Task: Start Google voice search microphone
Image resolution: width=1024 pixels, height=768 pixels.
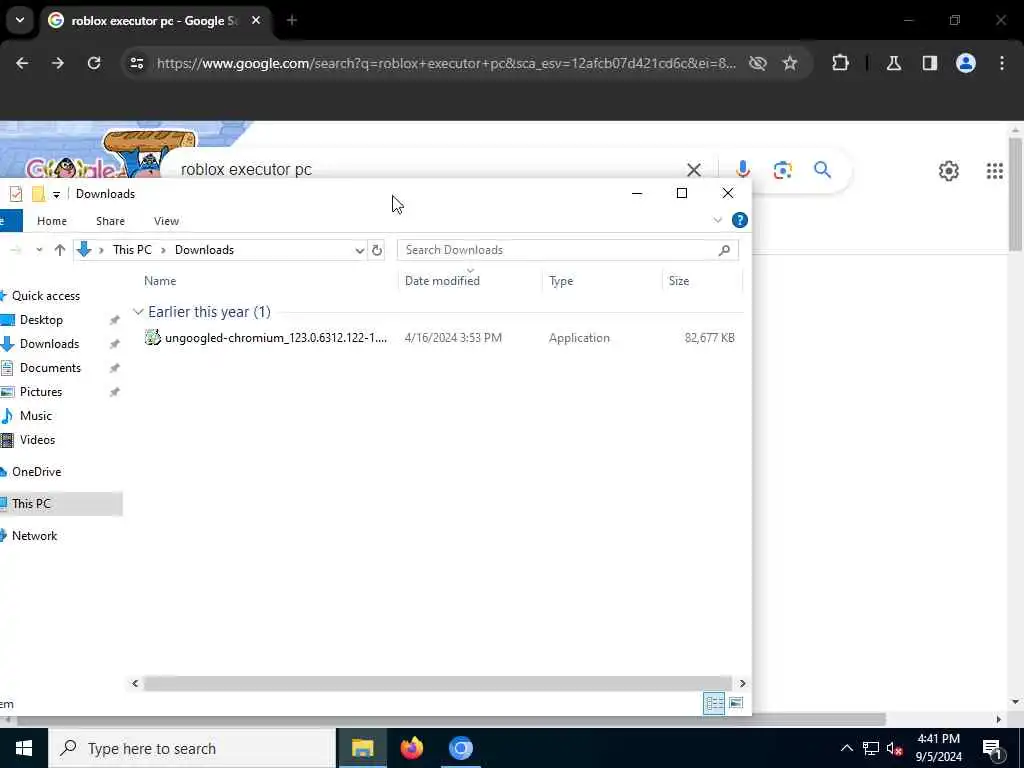Action: pyautogui.click(x=743, y=170)
